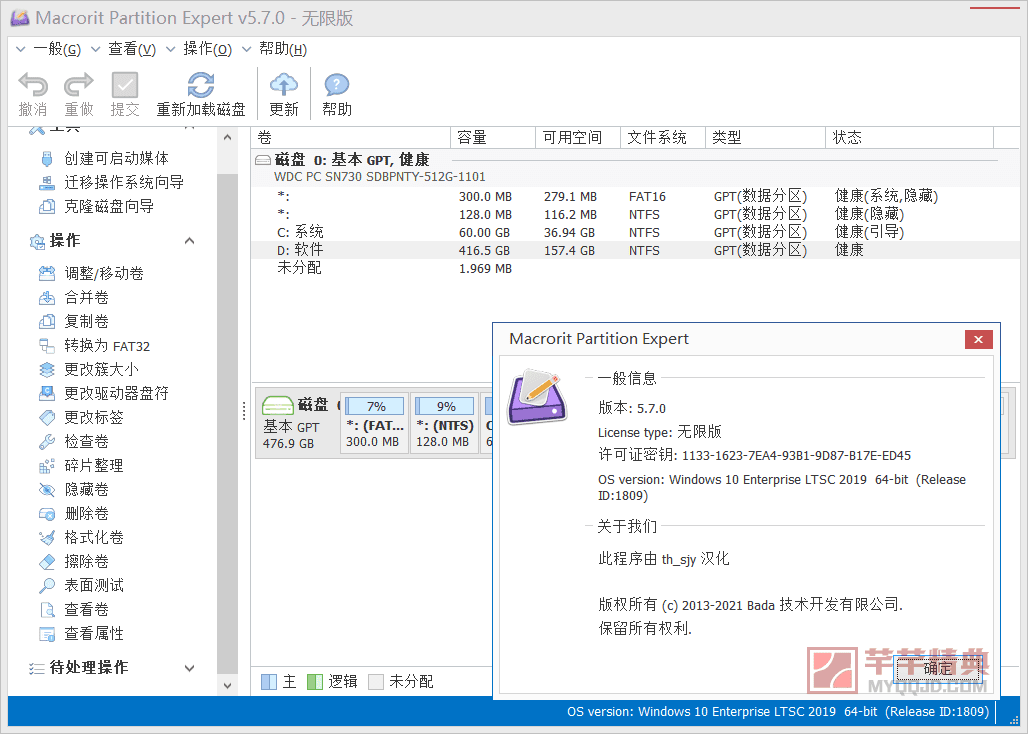Expand the 待处理操作 section chevron
This screenshot has width=1028, height=734.
(x=189, y=668)
